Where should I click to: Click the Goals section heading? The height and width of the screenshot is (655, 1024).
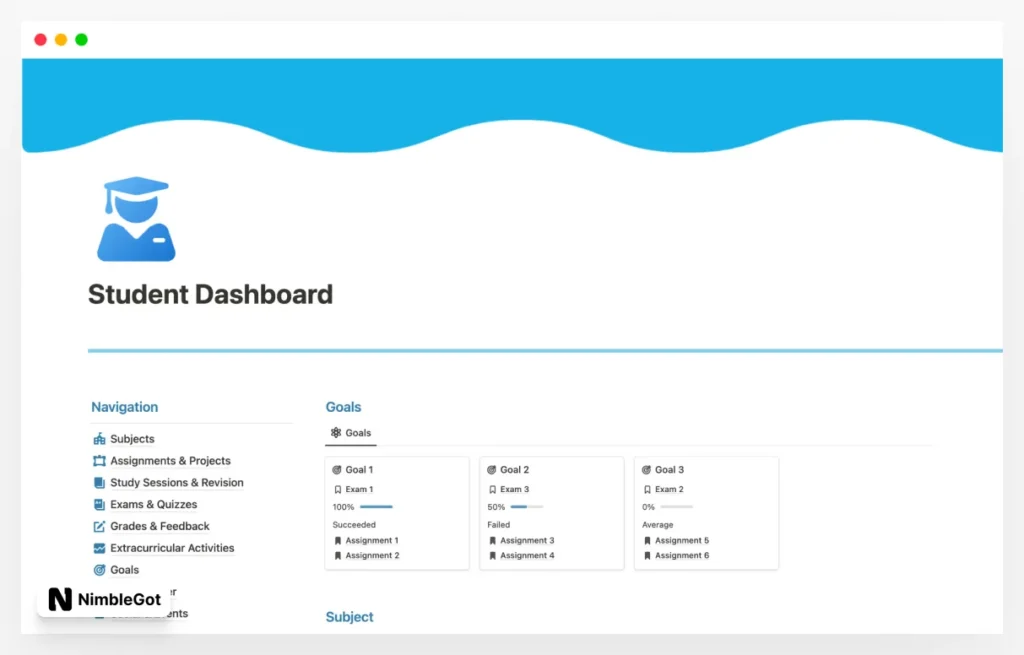click(344, 407)
